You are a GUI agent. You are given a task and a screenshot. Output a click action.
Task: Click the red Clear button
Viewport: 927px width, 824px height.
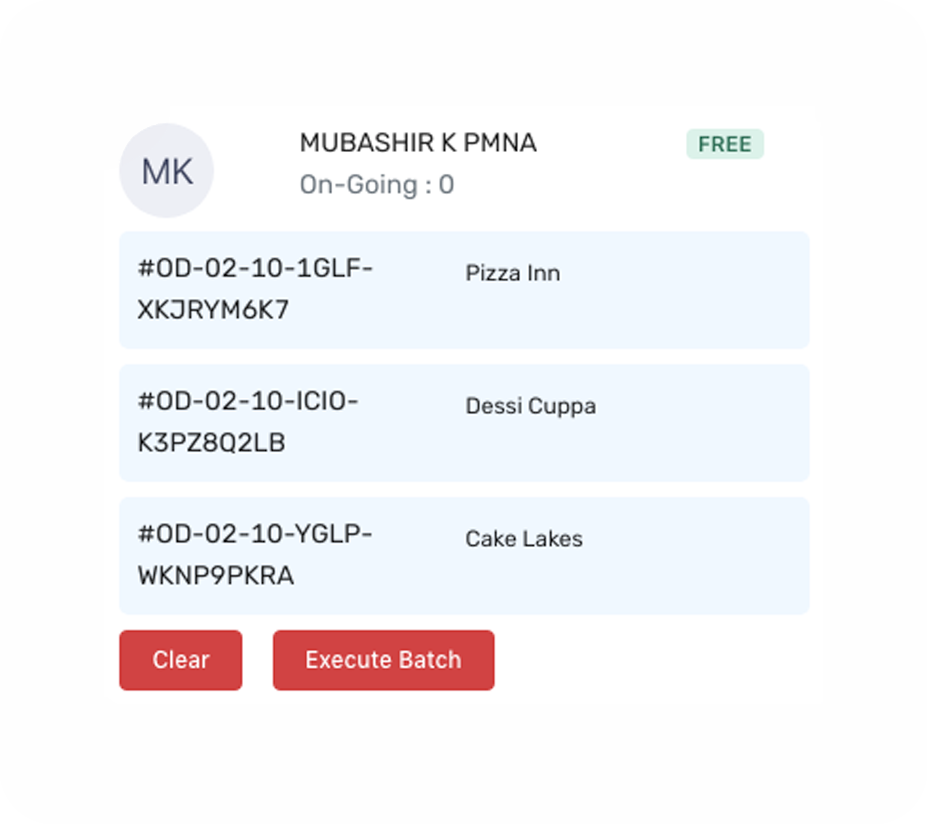(x=180, y=660)
